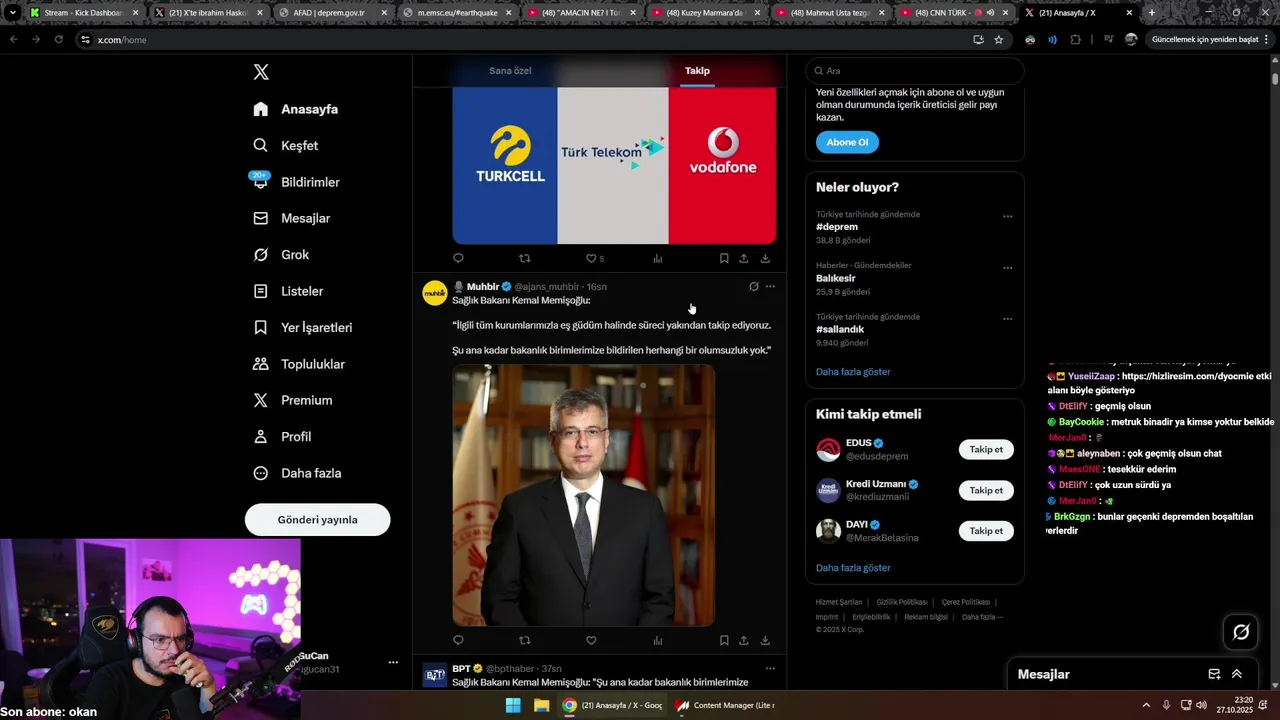Bookmark the telecom operators image post
This screenshot has width=1280, height=720.
(724, 258)
